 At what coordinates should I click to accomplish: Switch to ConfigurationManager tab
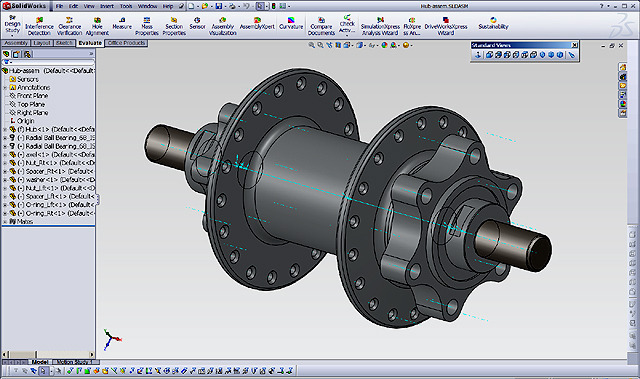(x=27, y=54)
